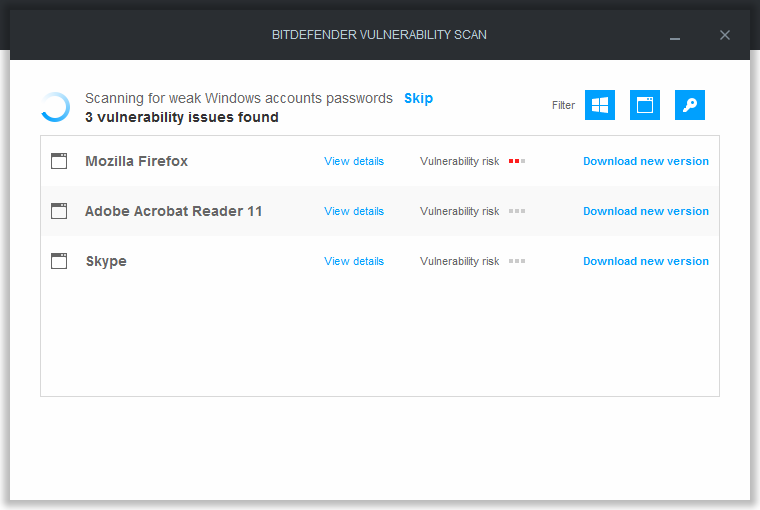Minimize the Bitdefender Vulnerability Scan window
Image resolution: width=760 pixels, height=510 pixels.
(x=675, y=37)
